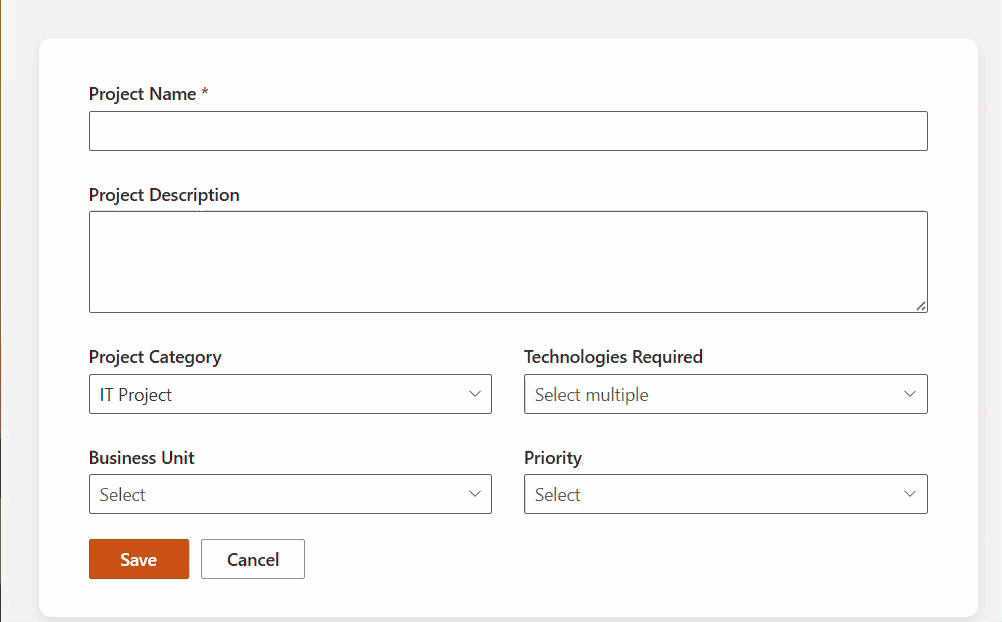Expand the Business Unit dropdown
Image resolution: width=1002 pixels, height=622 pixels.
point(290,494)
